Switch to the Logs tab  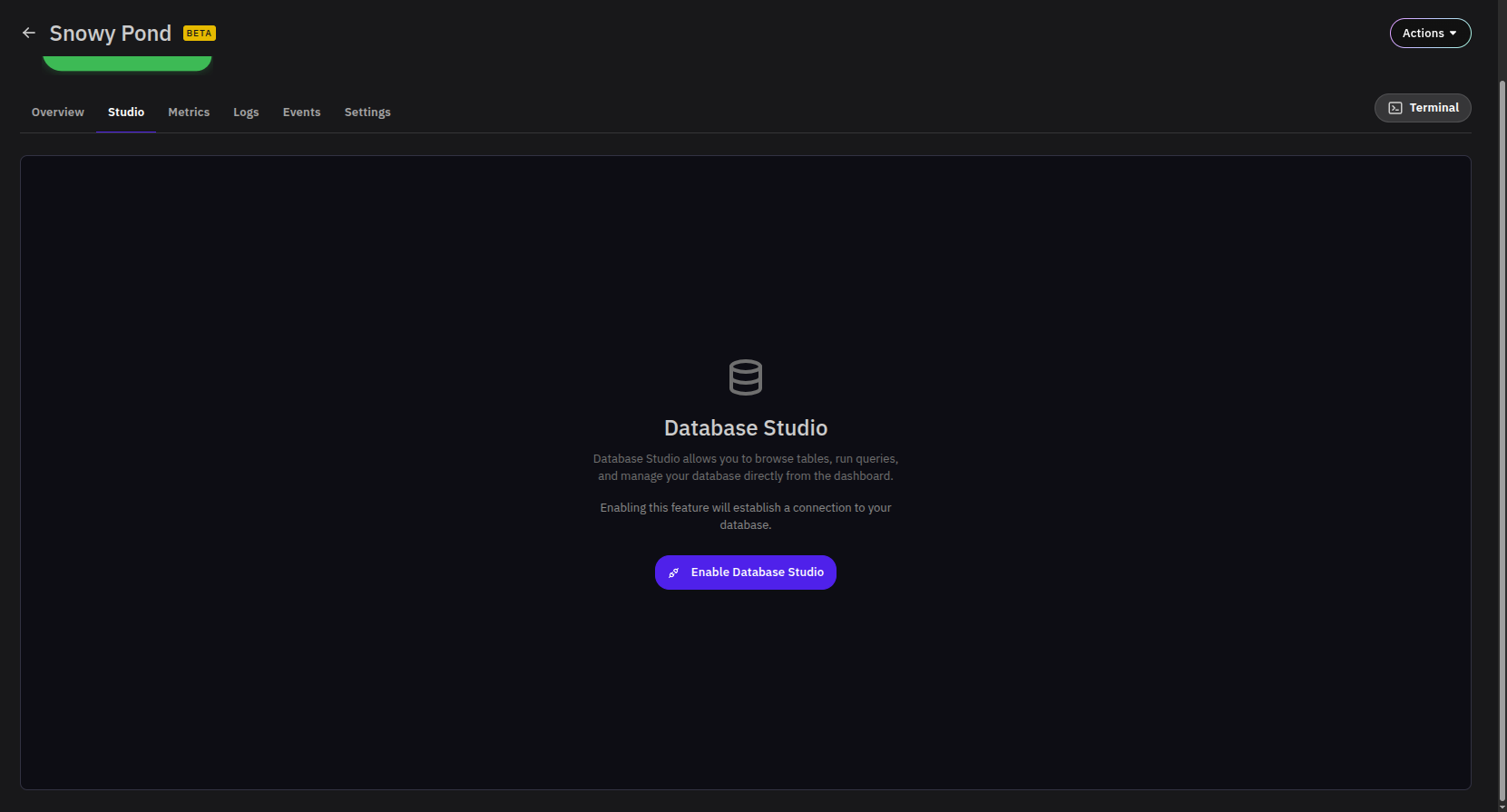[246, 113]
